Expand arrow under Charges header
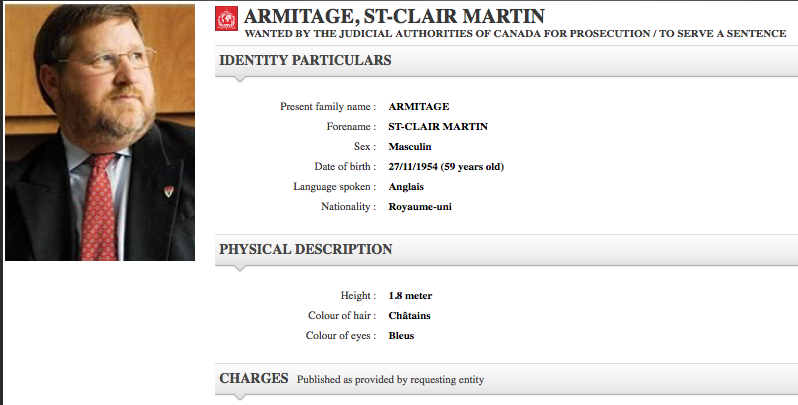The image size is (798, 405). pyautogui.click(x=239, y=397)
